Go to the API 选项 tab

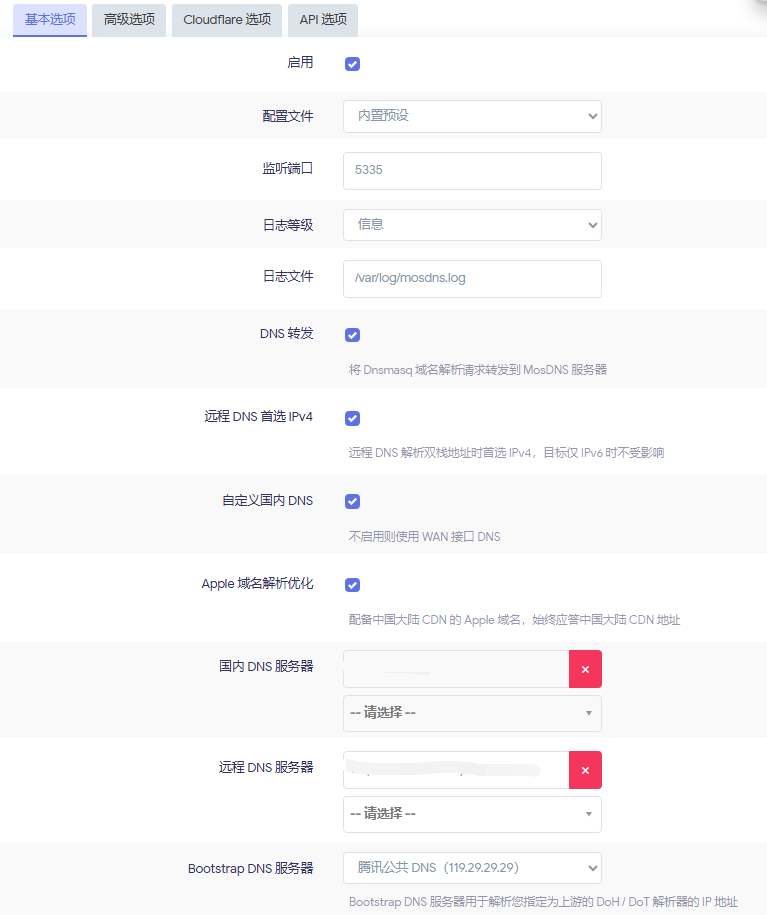point(323,20)
